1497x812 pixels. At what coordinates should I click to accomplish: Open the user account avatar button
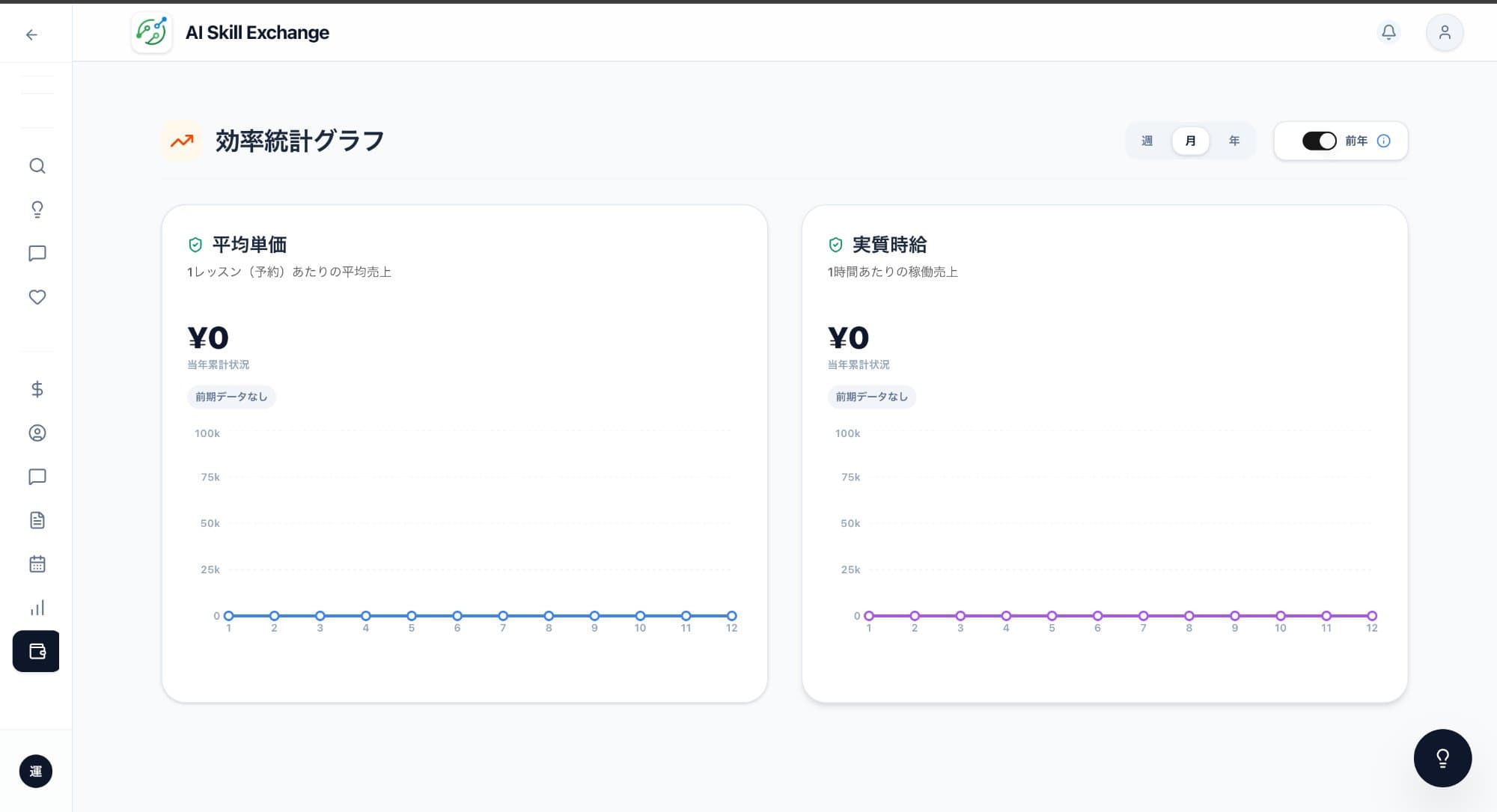pyautogui.click(x=1444, y=32)
